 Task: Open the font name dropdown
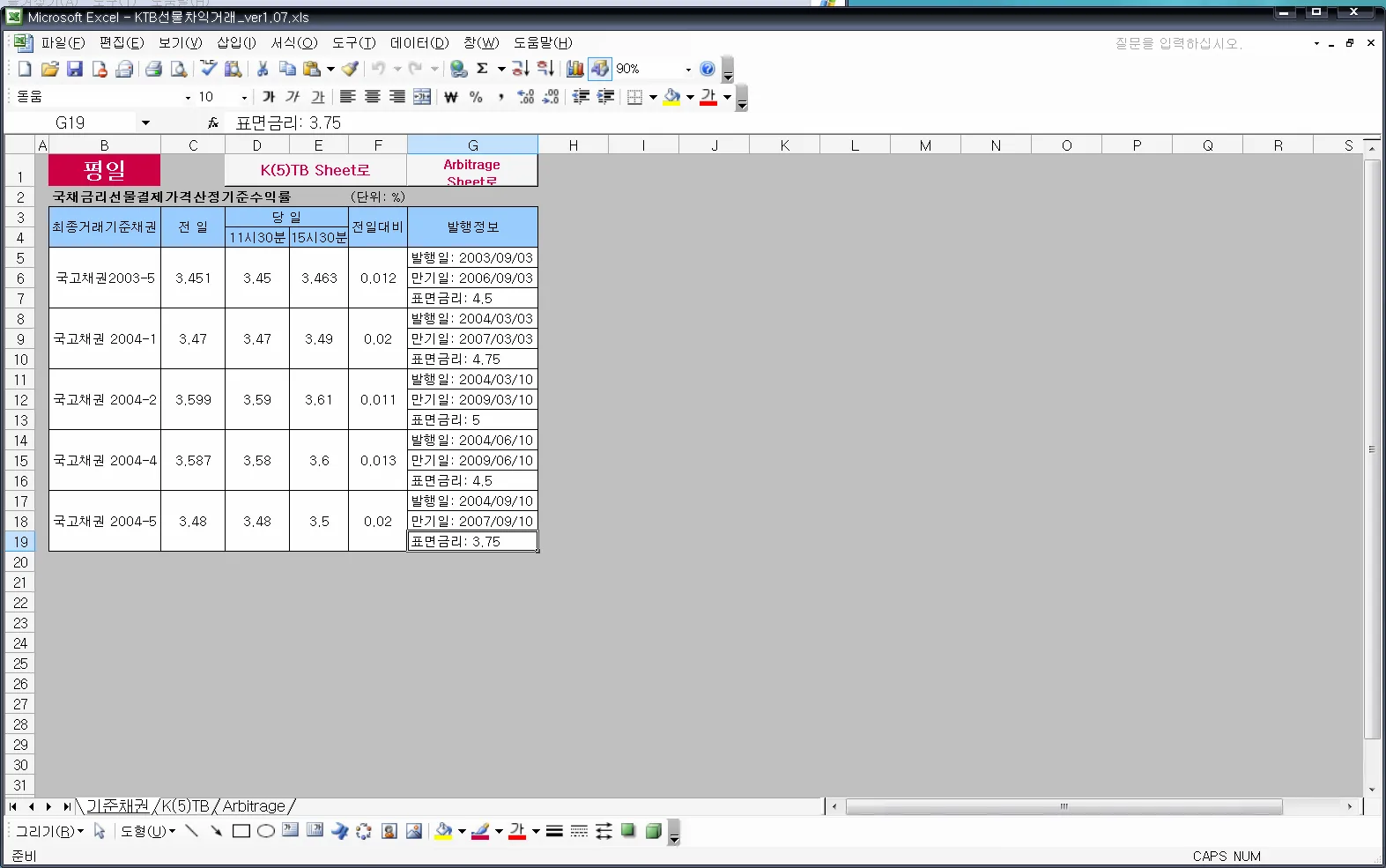tap(188, 98)
